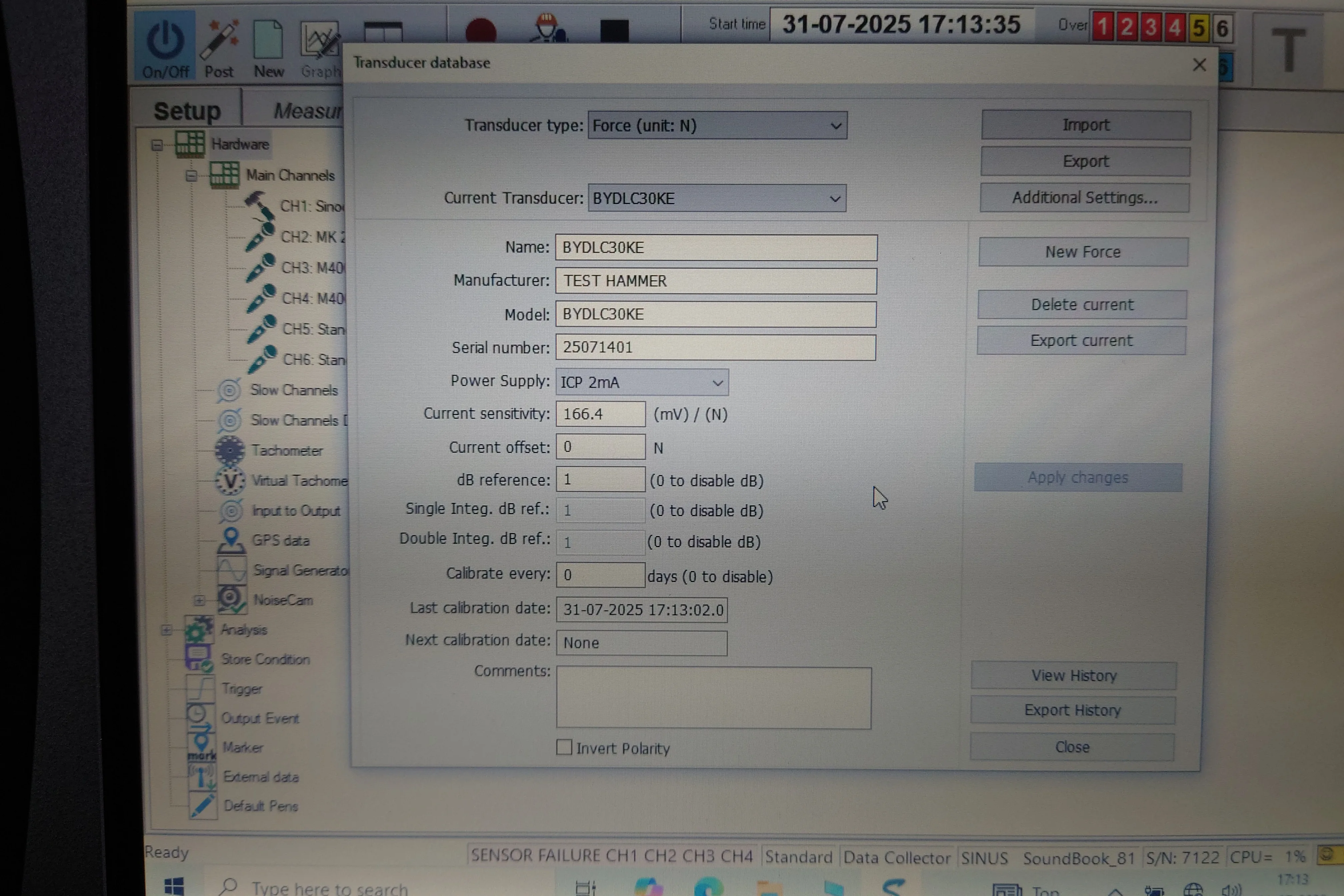Select the Trigger item icon

pos(200,688)
